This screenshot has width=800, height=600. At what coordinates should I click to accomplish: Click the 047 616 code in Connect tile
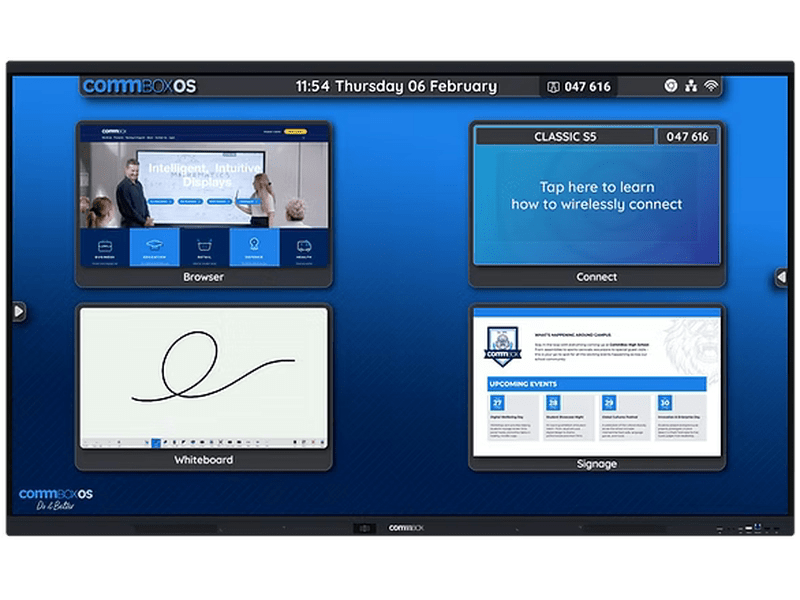click(687, 136)
